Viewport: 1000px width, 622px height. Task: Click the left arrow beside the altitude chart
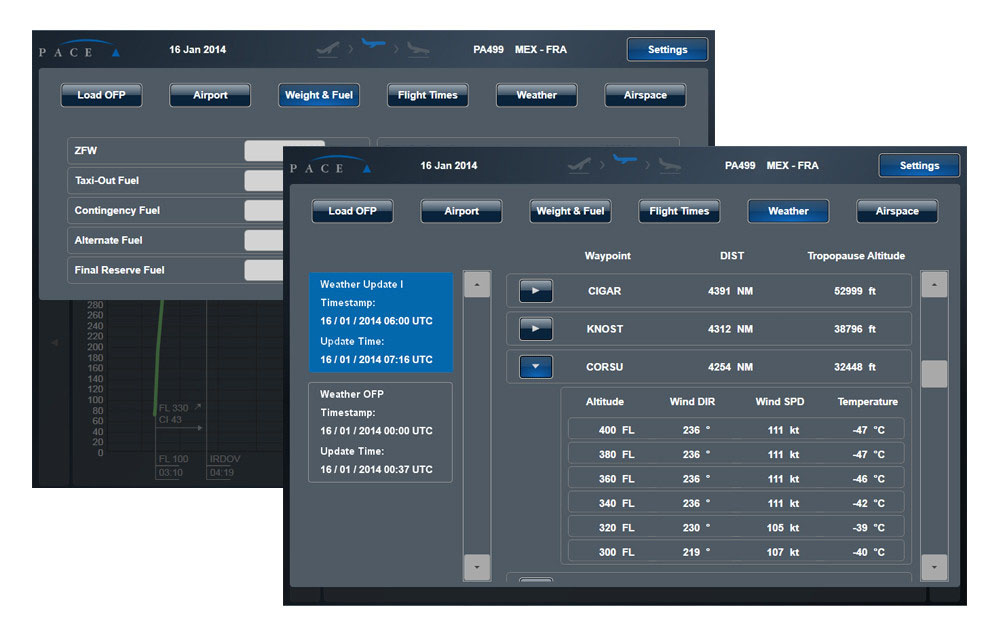[55, 343]
